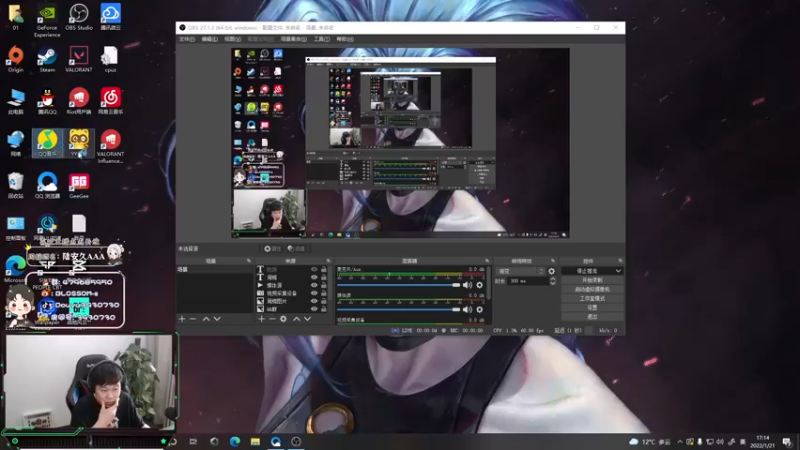Pop out the 混音器 mixer dock panel

(x=487, y=261)
